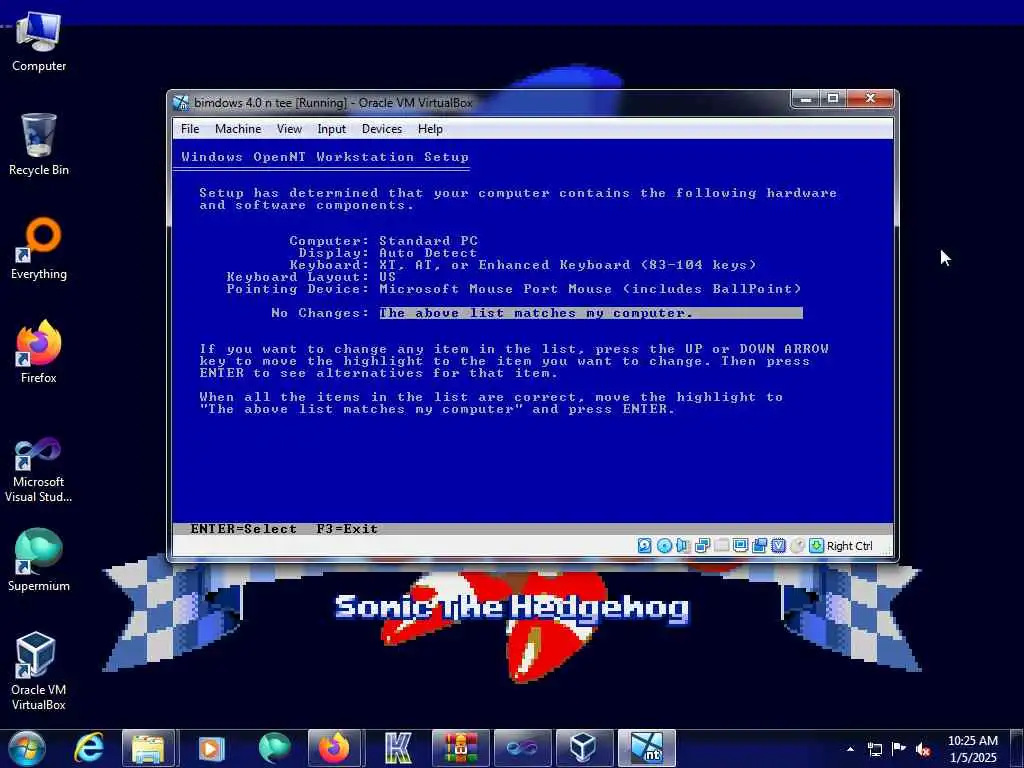Open the Input menu
The height and width of the screenshot is (768, 1024).
coord(332,129)
